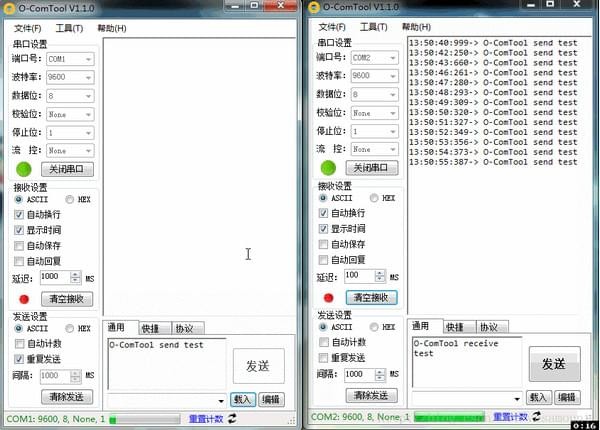600x430 pixels.
Task: Select HEX receive mode in COM1 window
Action: [x=70, y=199]
